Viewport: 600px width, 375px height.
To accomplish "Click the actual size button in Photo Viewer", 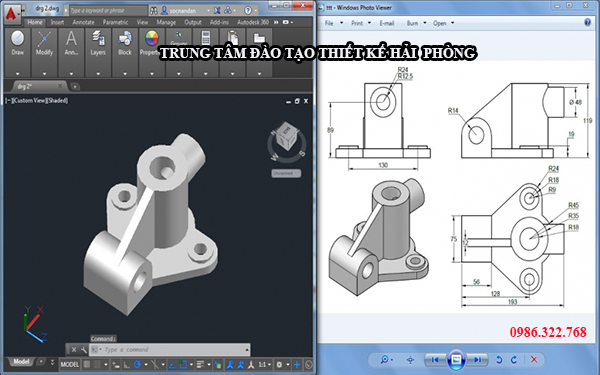I will (x=410, y=360).
